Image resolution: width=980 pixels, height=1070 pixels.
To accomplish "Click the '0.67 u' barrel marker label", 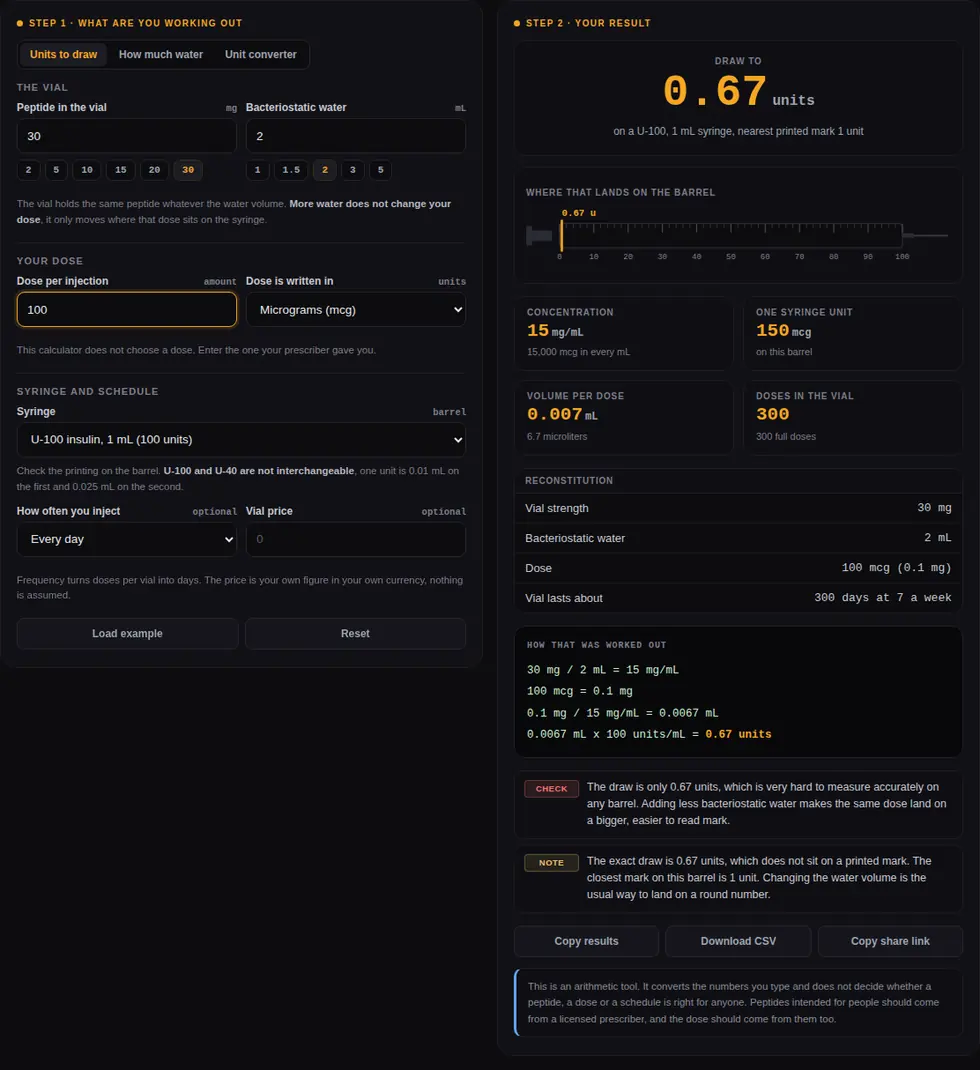I will click(579, 213).
